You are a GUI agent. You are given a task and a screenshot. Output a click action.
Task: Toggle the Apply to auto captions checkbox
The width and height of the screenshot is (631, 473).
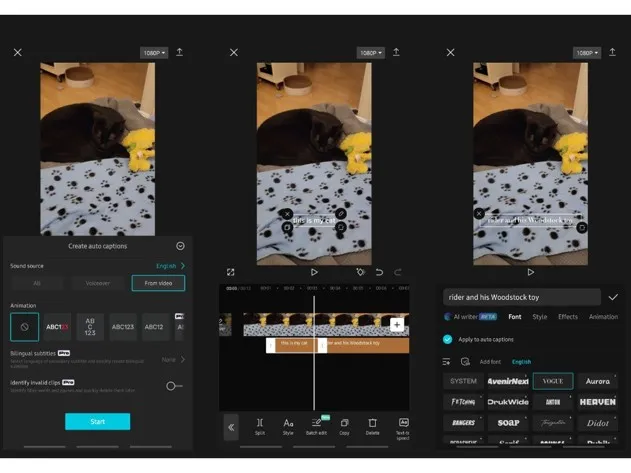447,339
